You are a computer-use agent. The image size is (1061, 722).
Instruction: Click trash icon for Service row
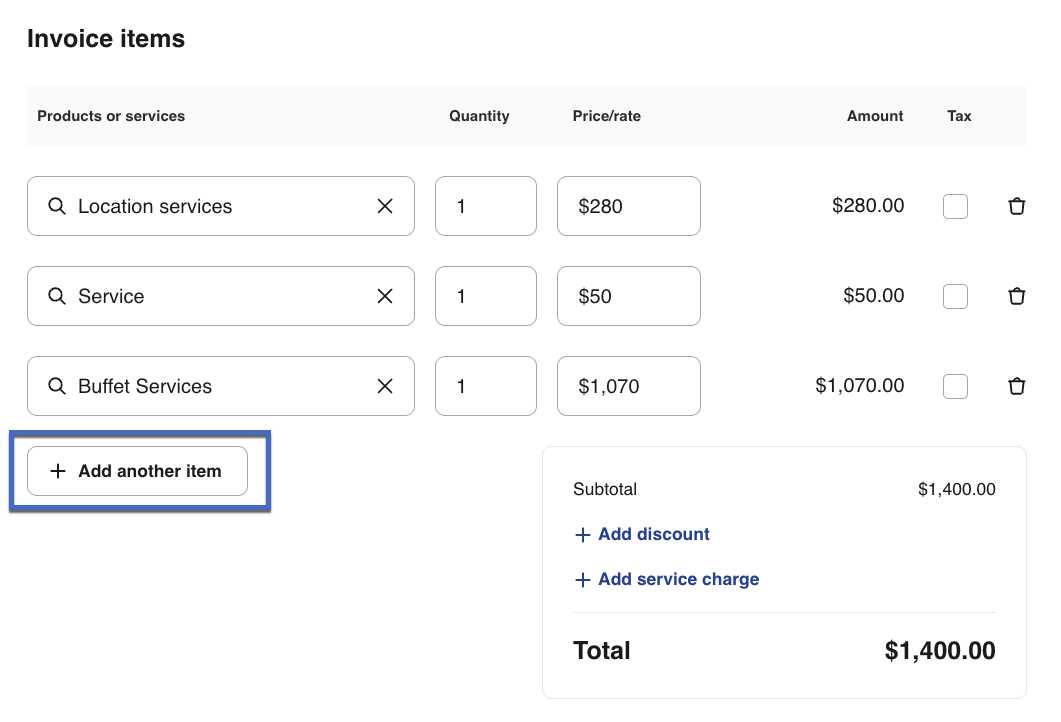[1016, 297]
